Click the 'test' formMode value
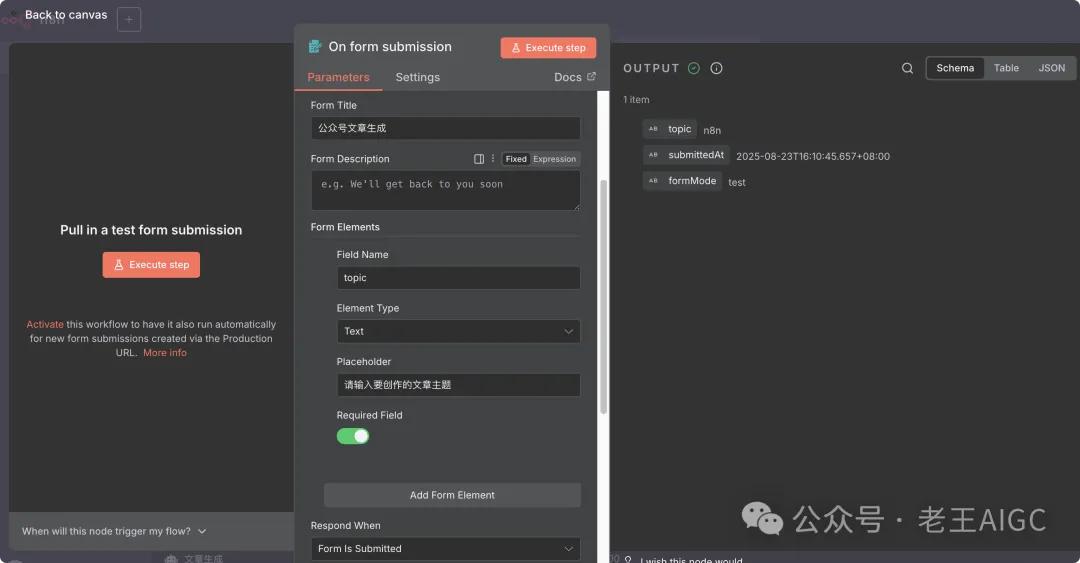This screenshot has height=563, width=1080. pyautogui.click(x=737, y=183)
